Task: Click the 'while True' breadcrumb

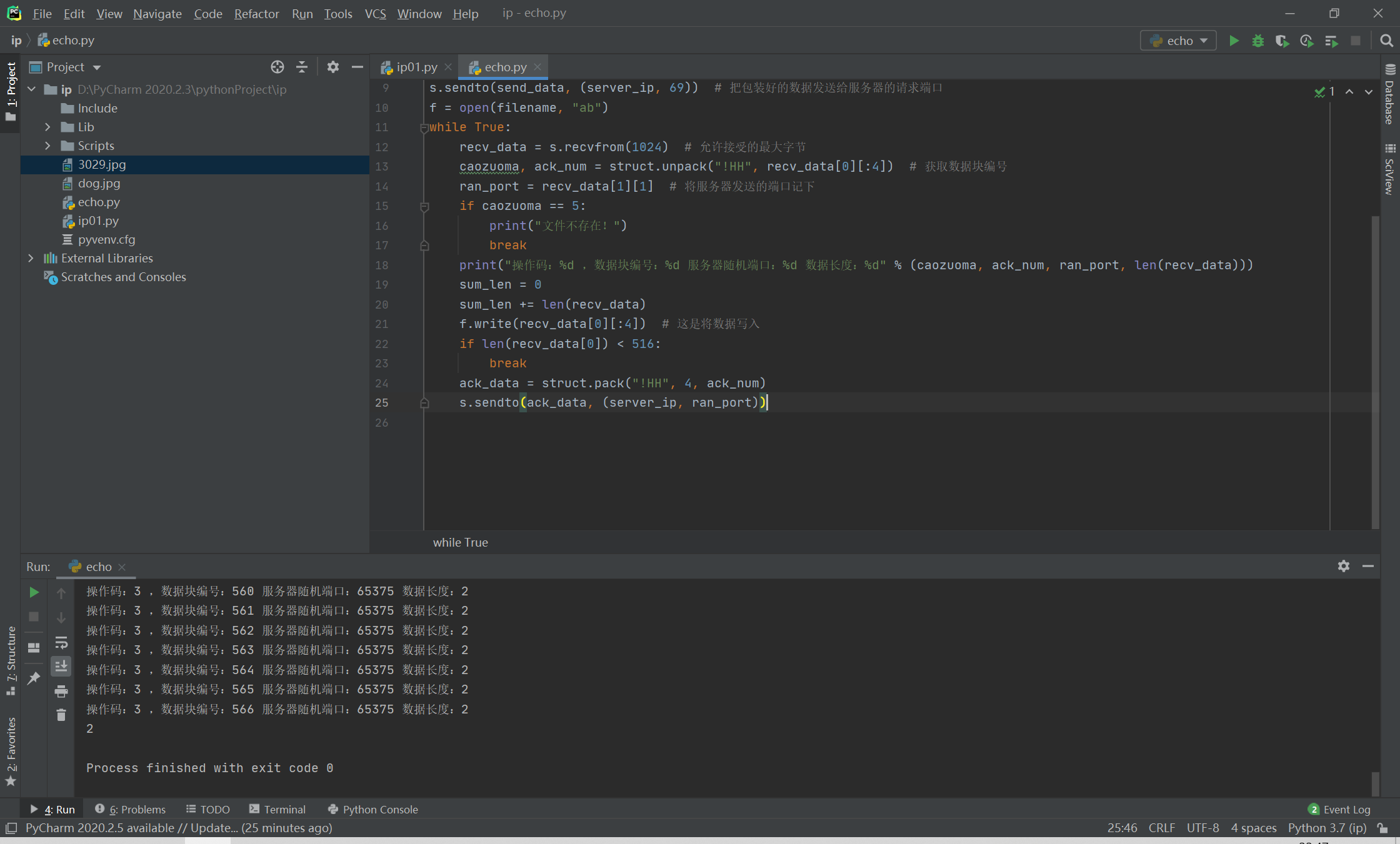Action: 460,542
